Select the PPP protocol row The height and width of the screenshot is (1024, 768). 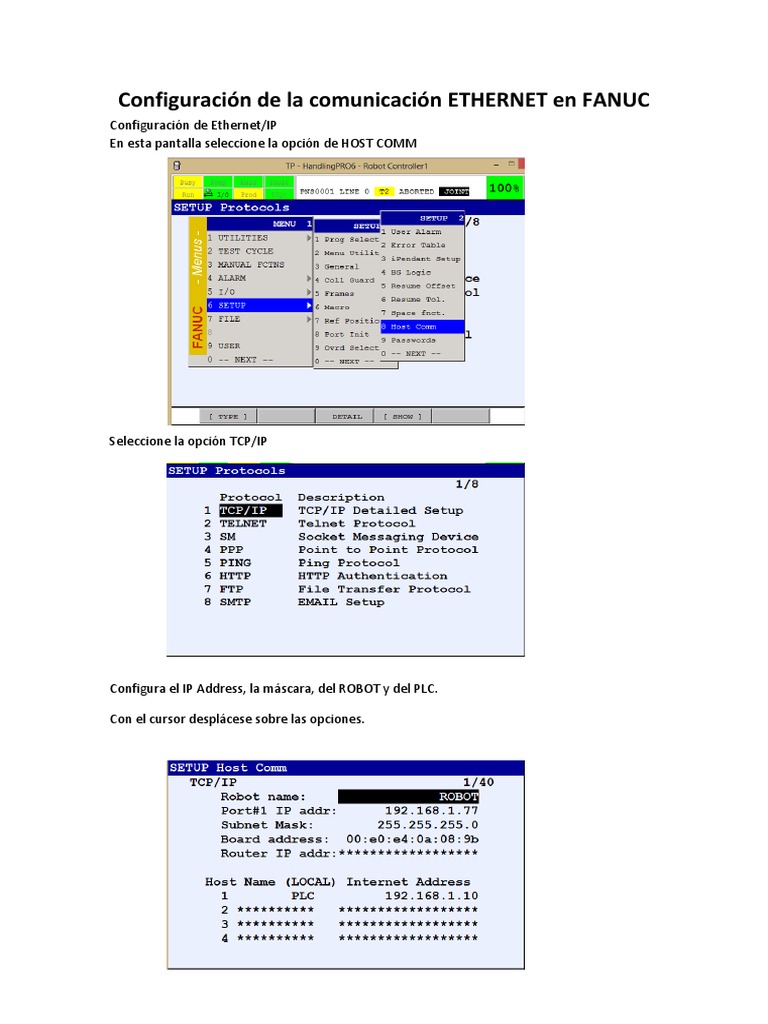tap(231, 550)
